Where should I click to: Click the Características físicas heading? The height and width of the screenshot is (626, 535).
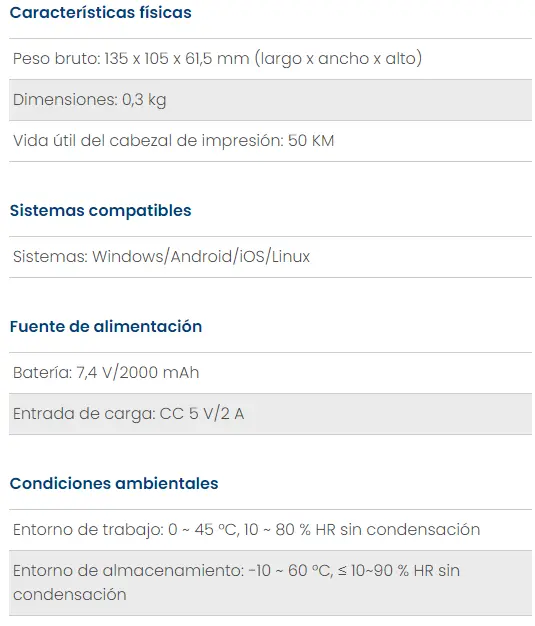(x=100, y=13)
